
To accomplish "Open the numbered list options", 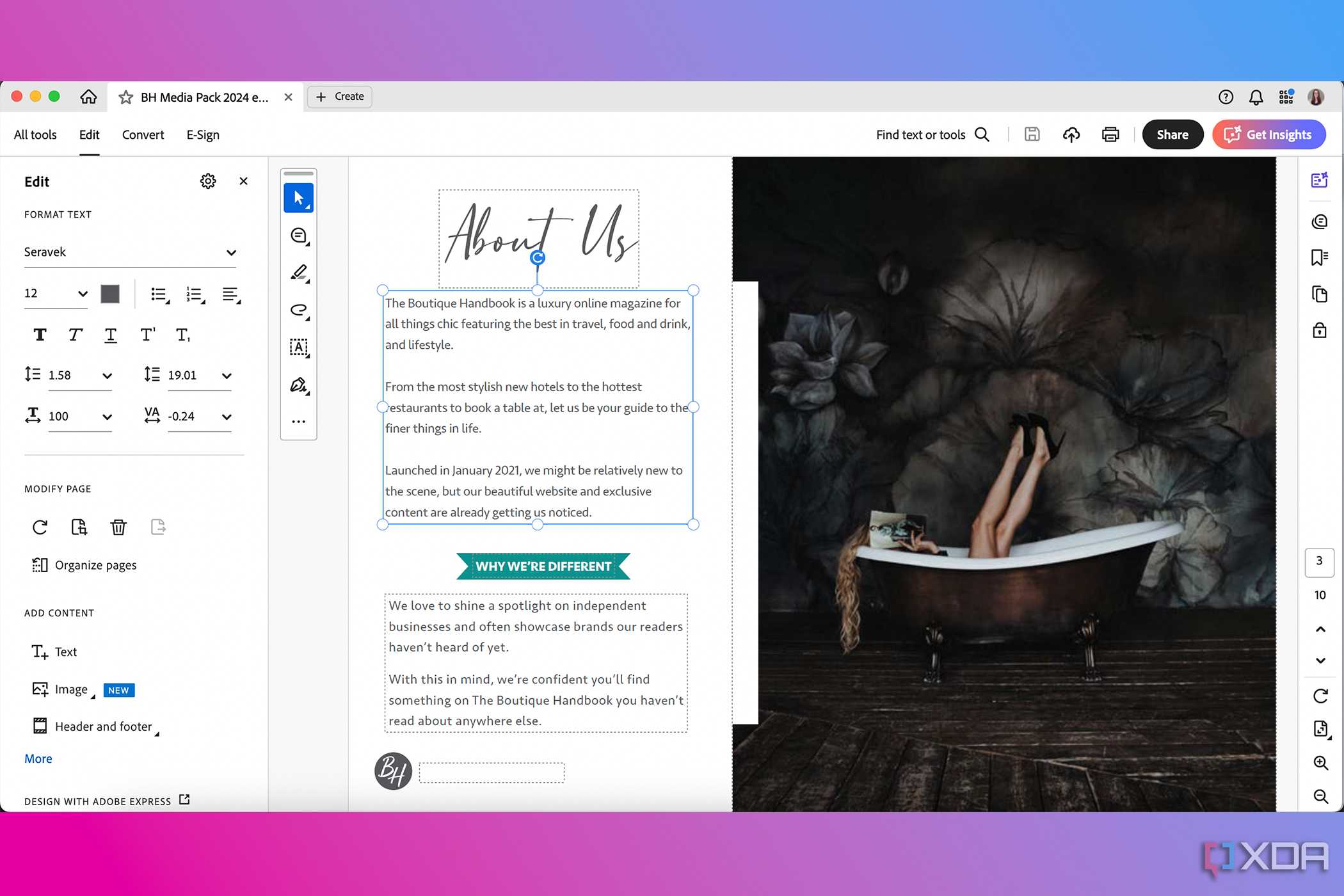I will click(x=195, y=294).
